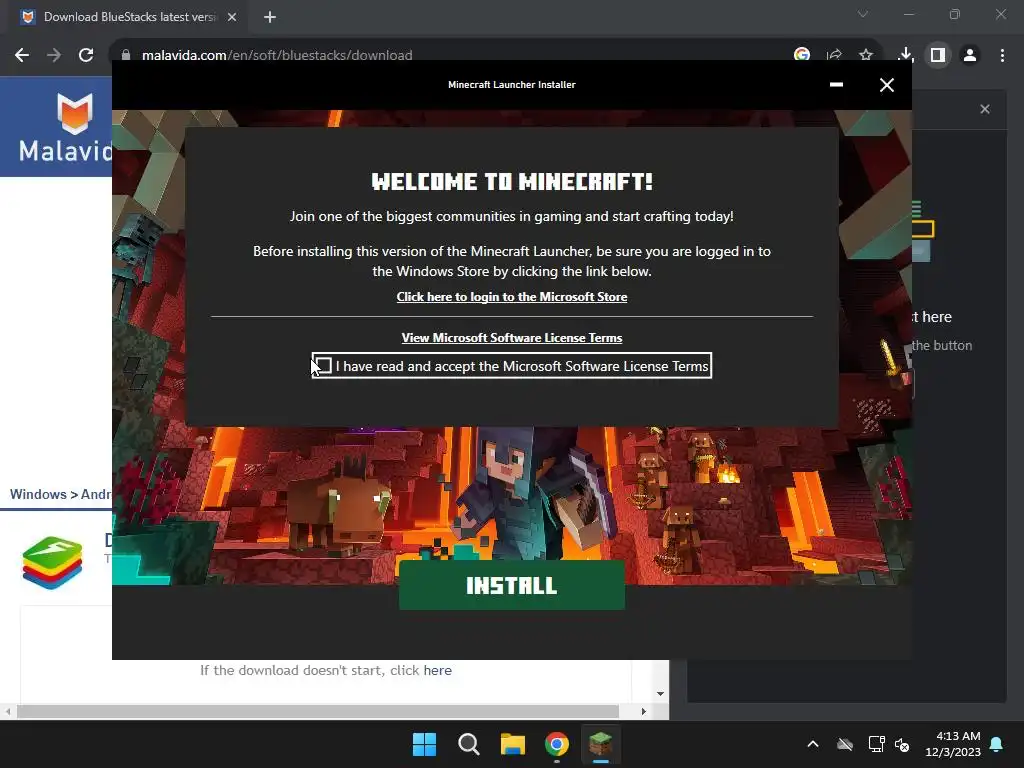Viewport: 1024px width, 768px height.
Task: Go forward in Chrome browser
Action: pos(54,56)
